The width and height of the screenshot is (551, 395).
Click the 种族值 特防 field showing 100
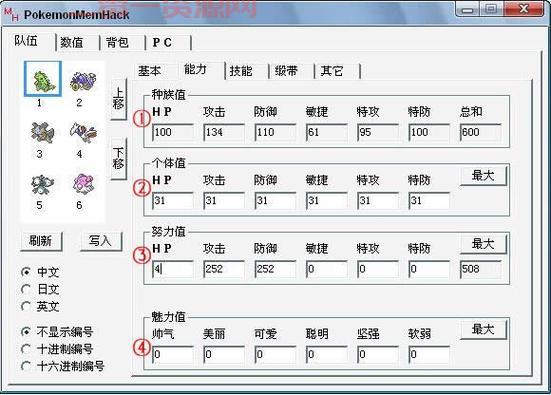(429, 132)
